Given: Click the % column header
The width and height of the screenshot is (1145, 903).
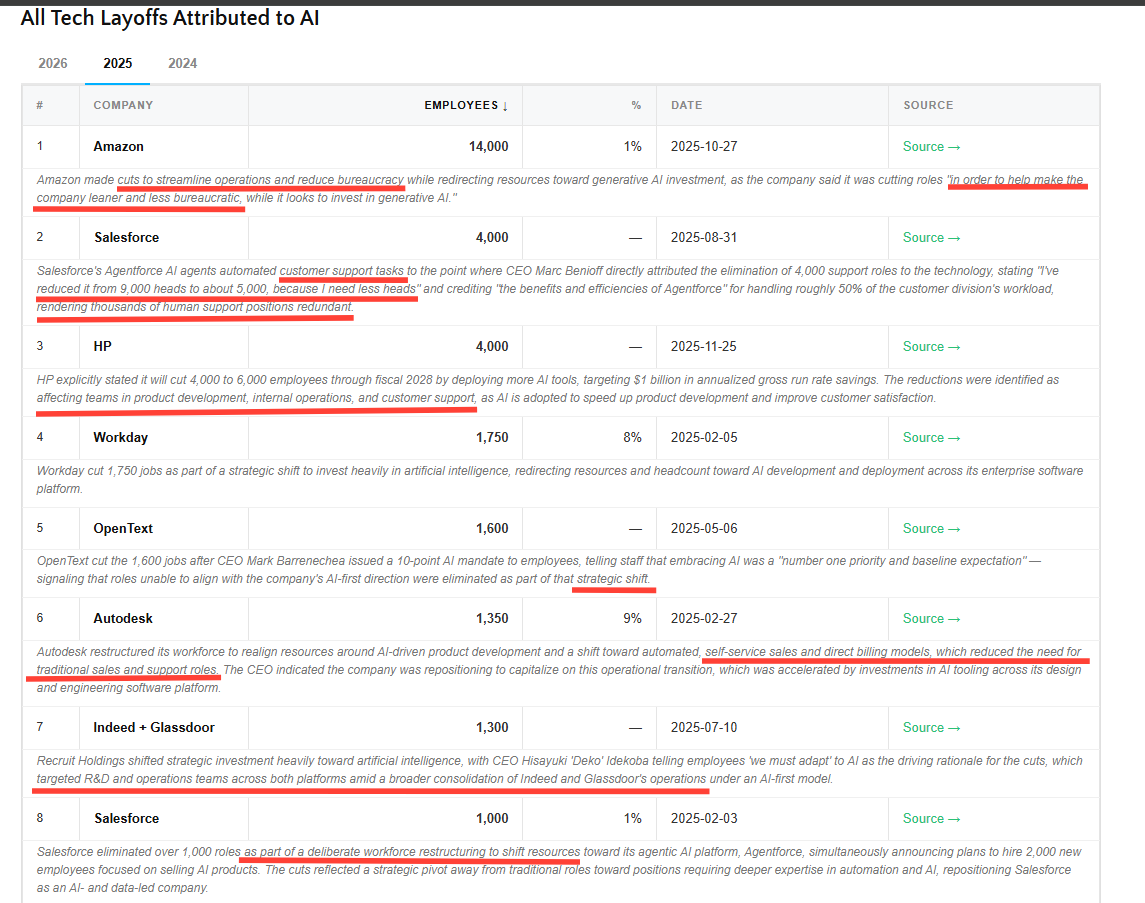Looking at the screenshot, I should [x=636, y=105].
